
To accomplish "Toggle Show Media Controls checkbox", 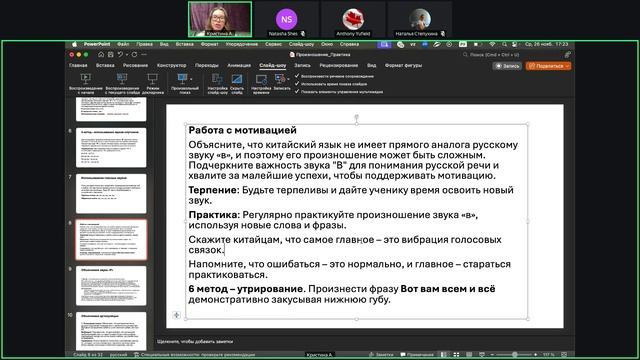I will 297,91.
